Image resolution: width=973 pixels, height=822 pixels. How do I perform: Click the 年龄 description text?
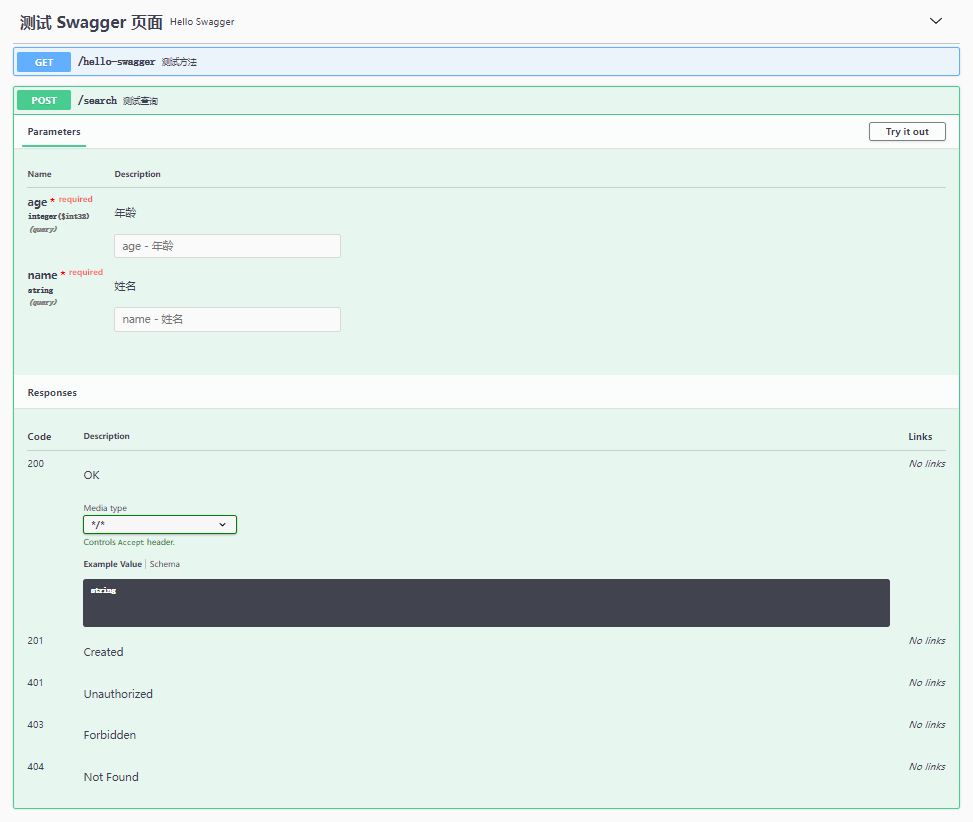coord(125,213)
